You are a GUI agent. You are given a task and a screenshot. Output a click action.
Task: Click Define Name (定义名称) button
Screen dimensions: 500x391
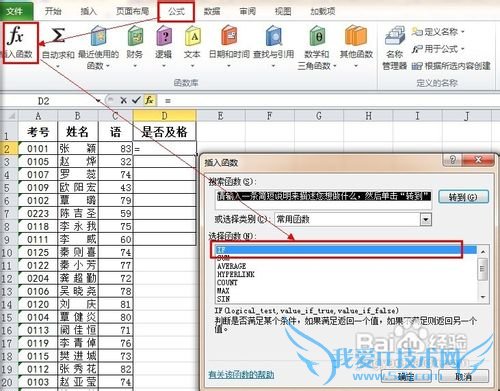tap(438, 32)
